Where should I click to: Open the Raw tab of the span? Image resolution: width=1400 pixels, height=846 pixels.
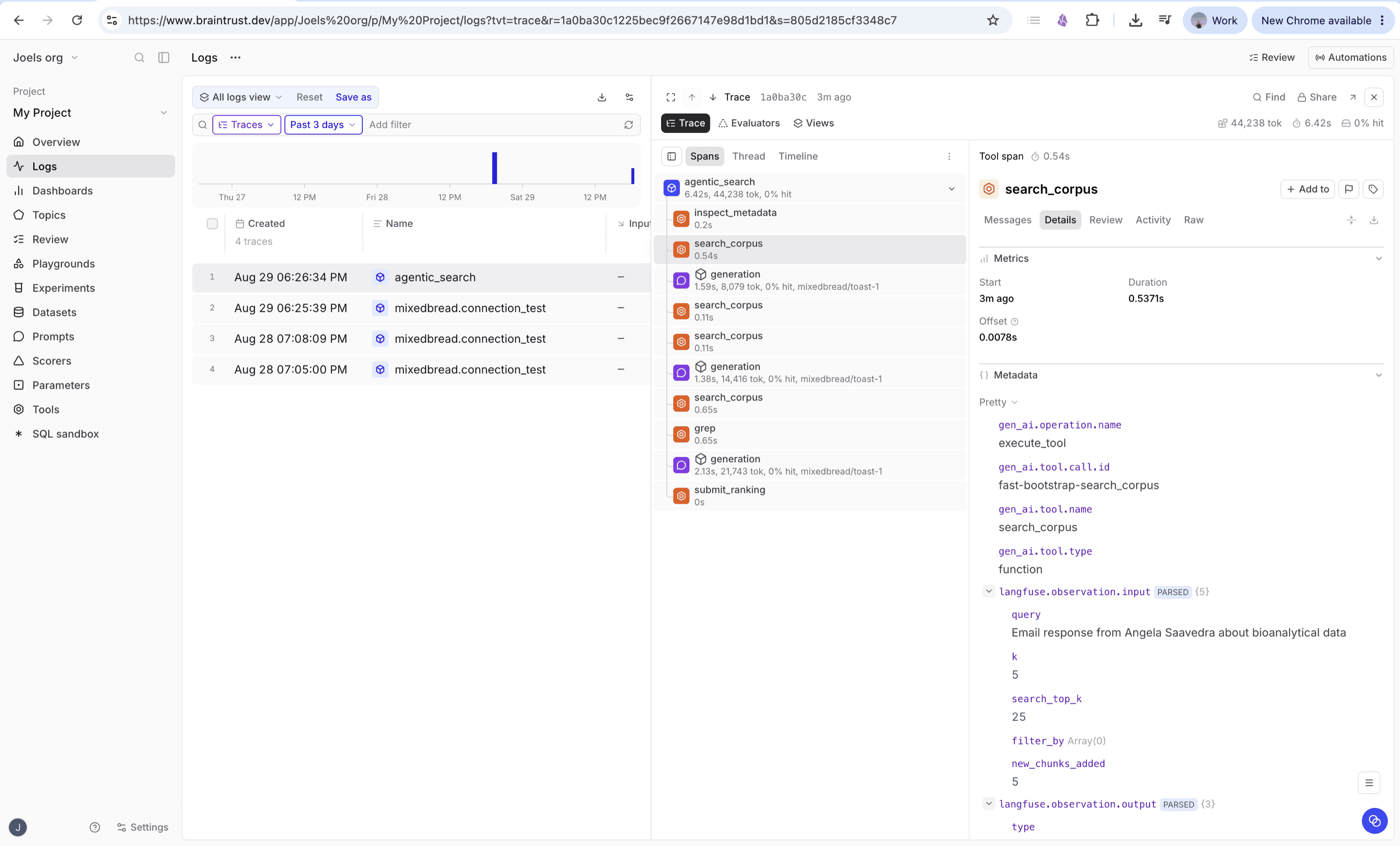[x=1193, y=220]
